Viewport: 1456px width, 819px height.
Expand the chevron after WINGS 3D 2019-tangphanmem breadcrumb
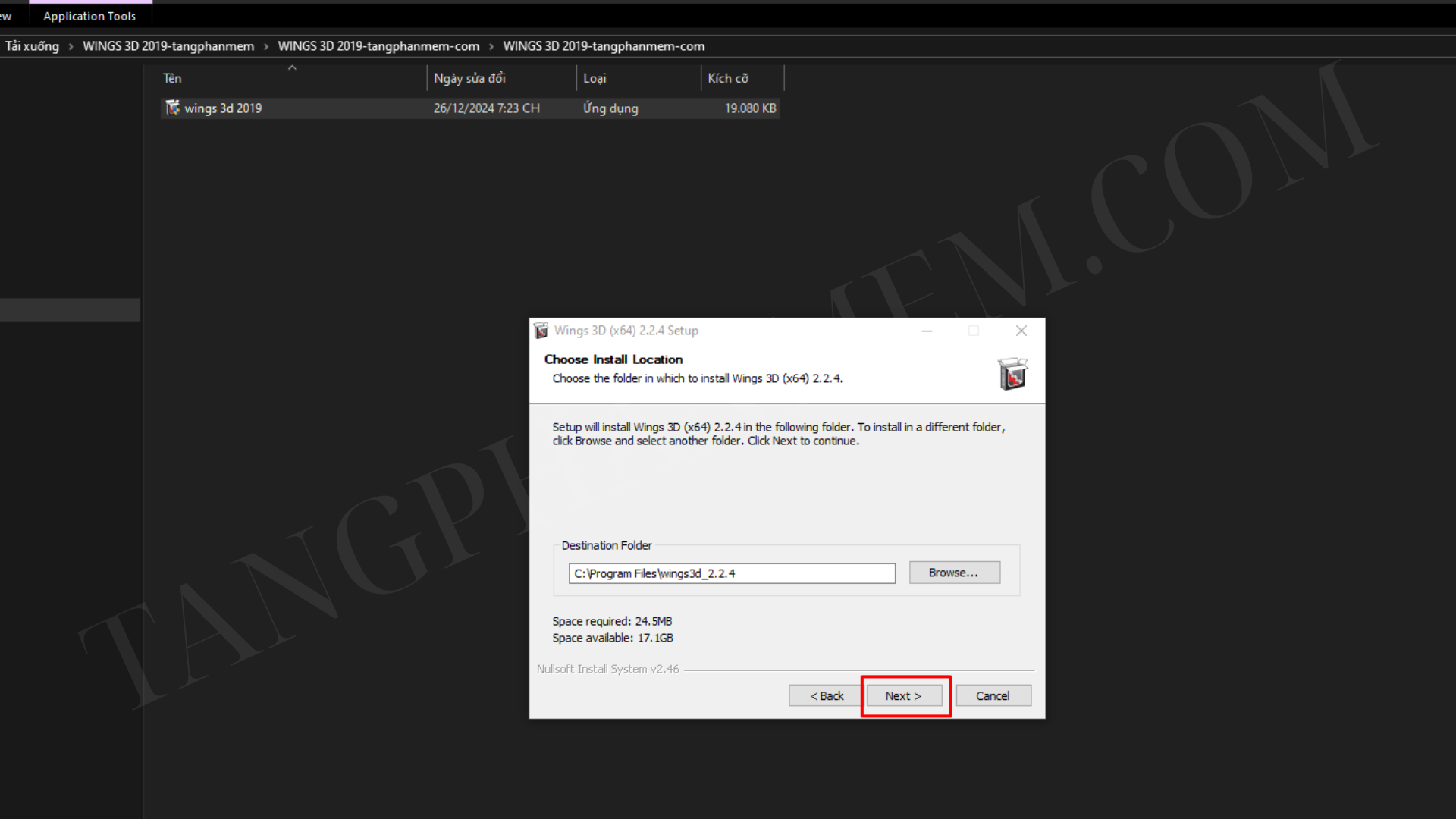coord(265,46)
